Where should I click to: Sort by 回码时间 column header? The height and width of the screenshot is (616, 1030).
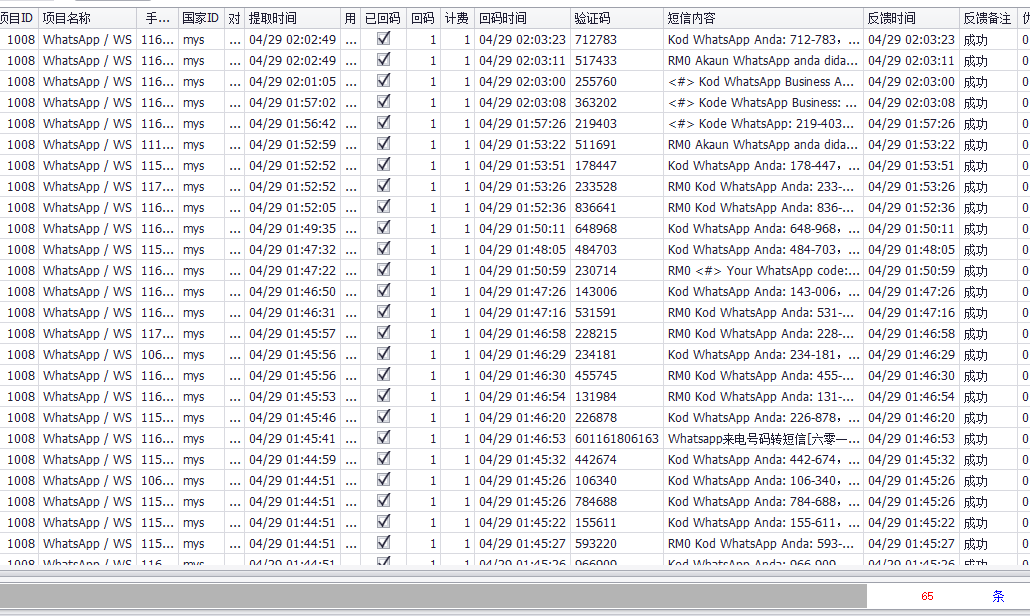pos(522,18)
